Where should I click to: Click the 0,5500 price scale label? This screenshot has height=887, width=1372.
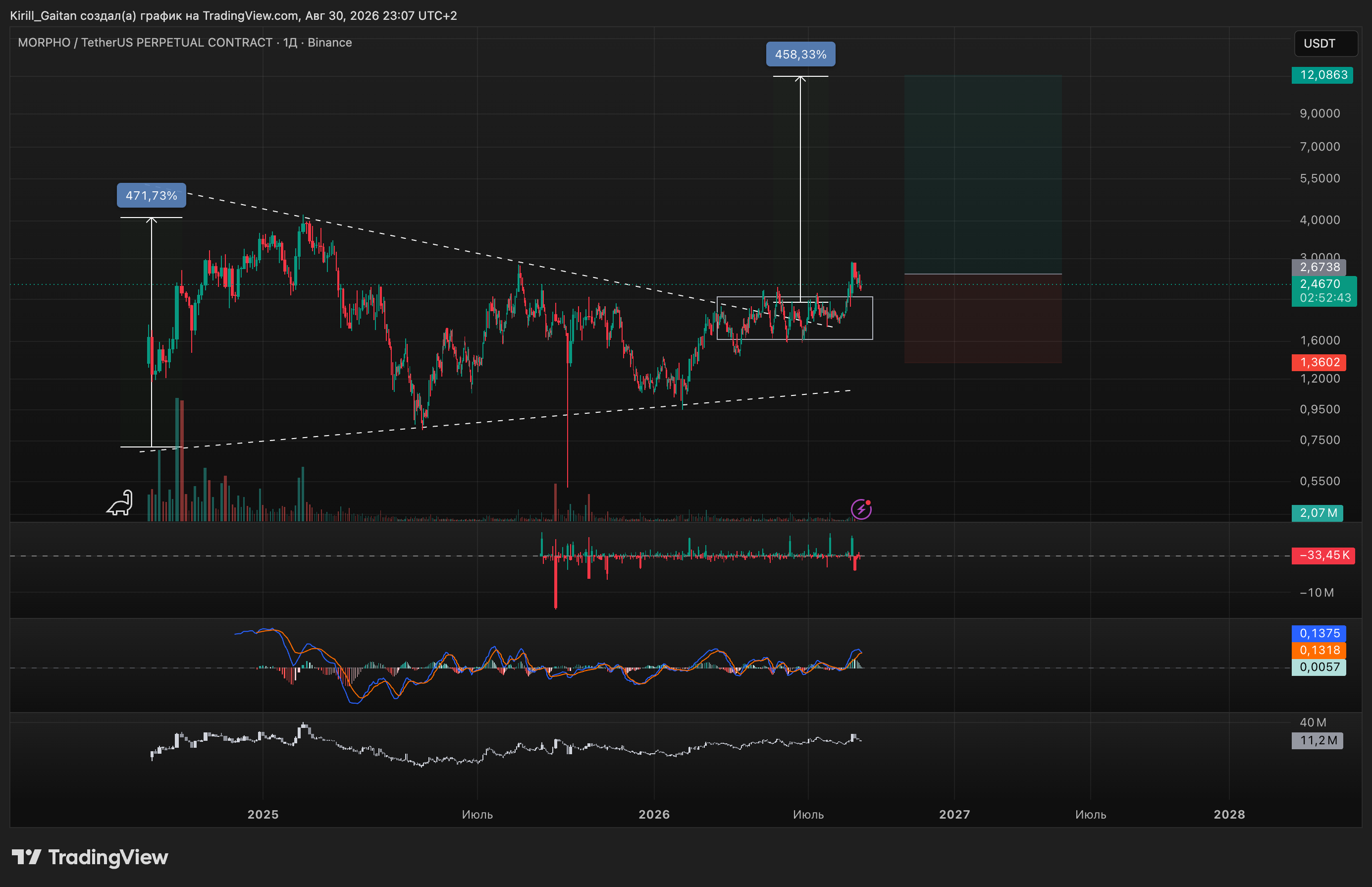(x=1319, y=481)
